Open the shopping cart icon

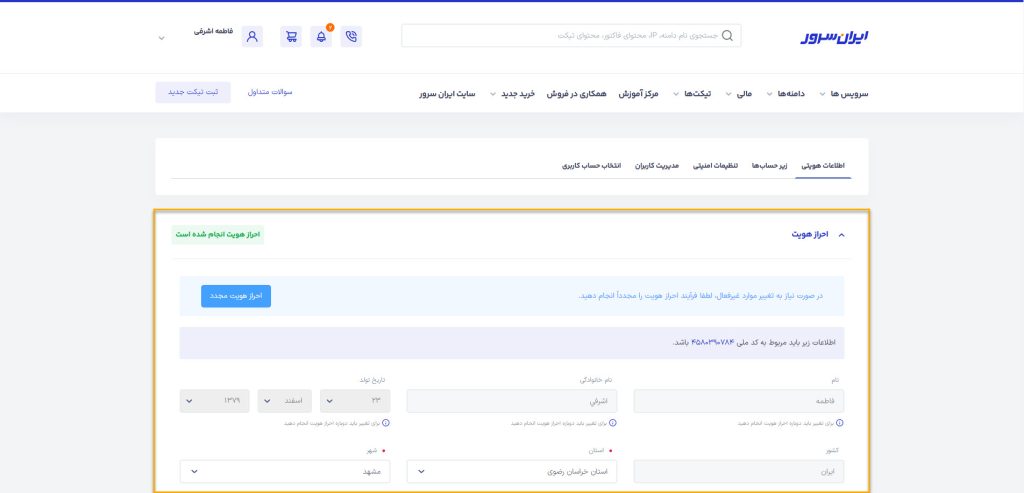(x=291, y=37)
